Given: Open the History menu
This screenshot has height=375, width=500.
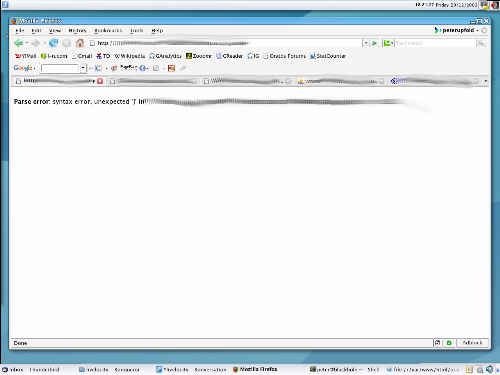Looking at the screenshot, I should click(77, 31).
